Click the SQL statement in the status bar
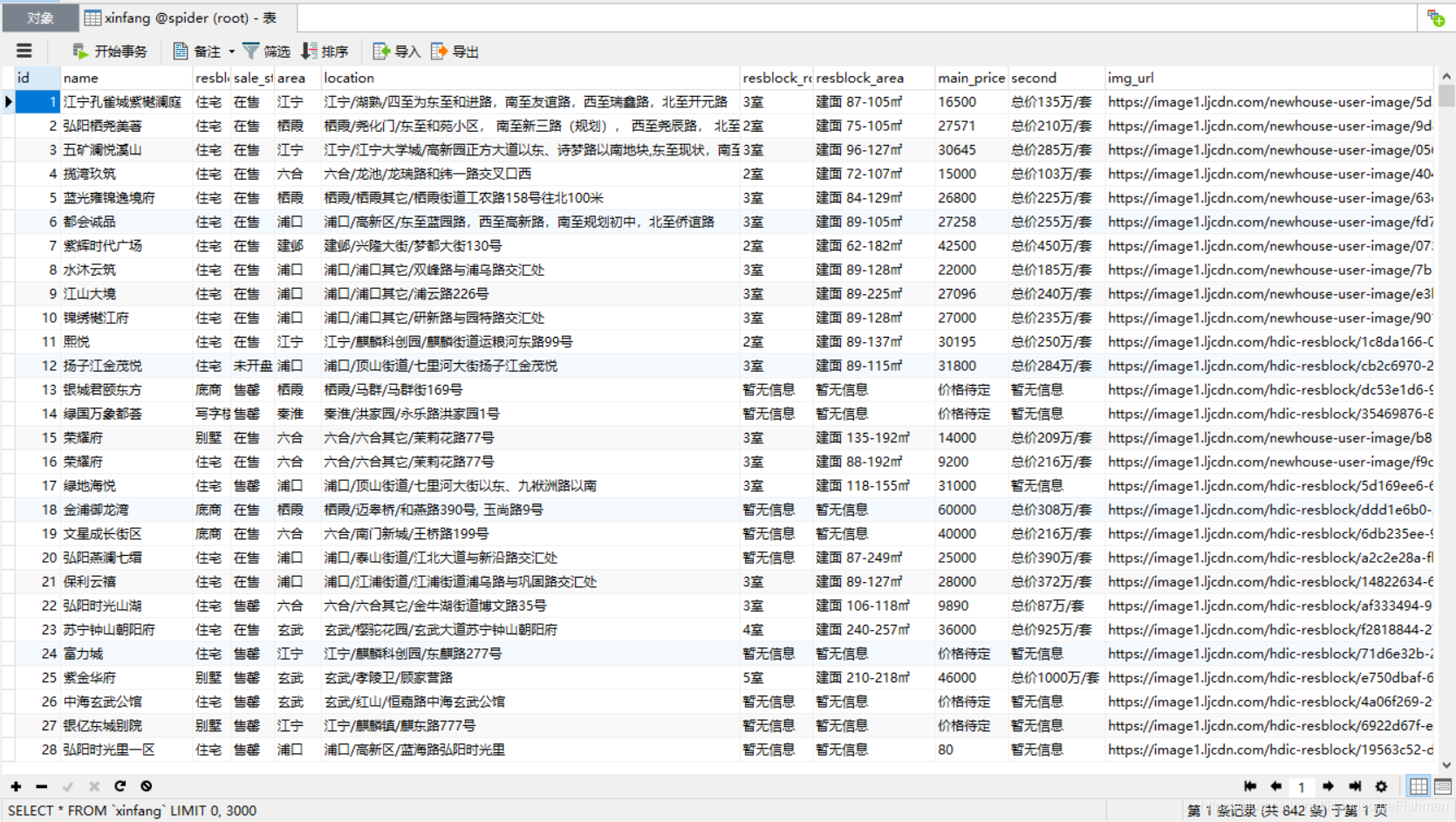Viewport: 1456px width, 822px height. pos(132,811)
